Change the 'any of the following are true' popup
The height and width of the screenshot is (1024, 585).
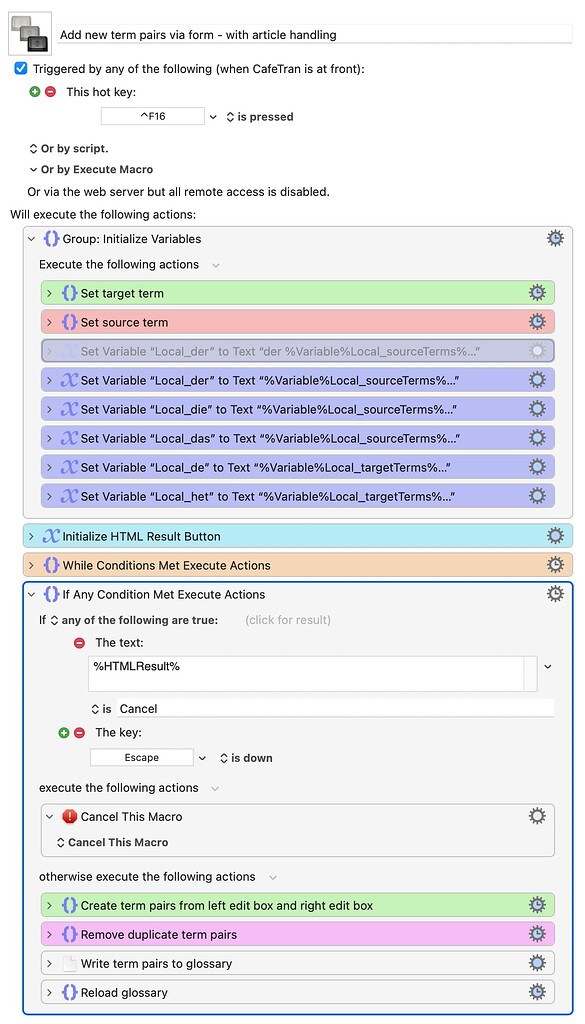134,620
